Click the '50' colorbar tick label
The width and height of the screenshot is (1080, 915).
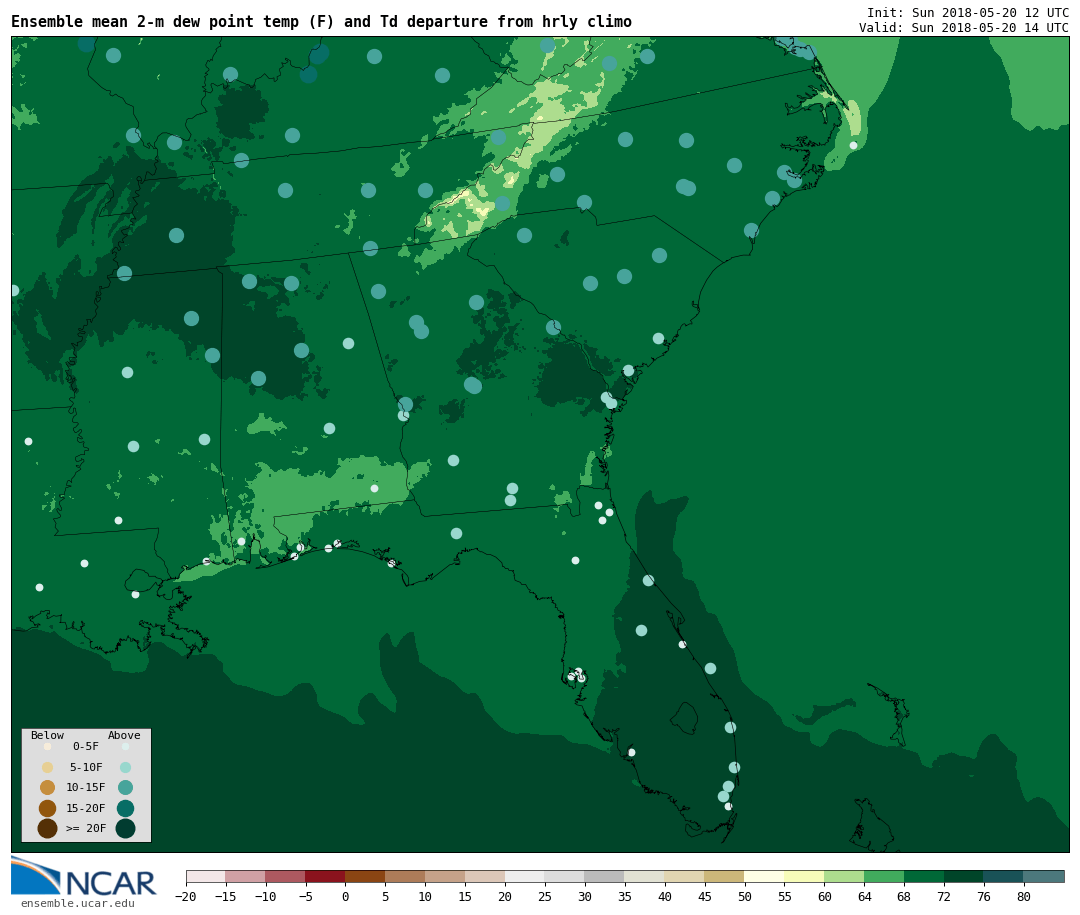pos(745,896)
